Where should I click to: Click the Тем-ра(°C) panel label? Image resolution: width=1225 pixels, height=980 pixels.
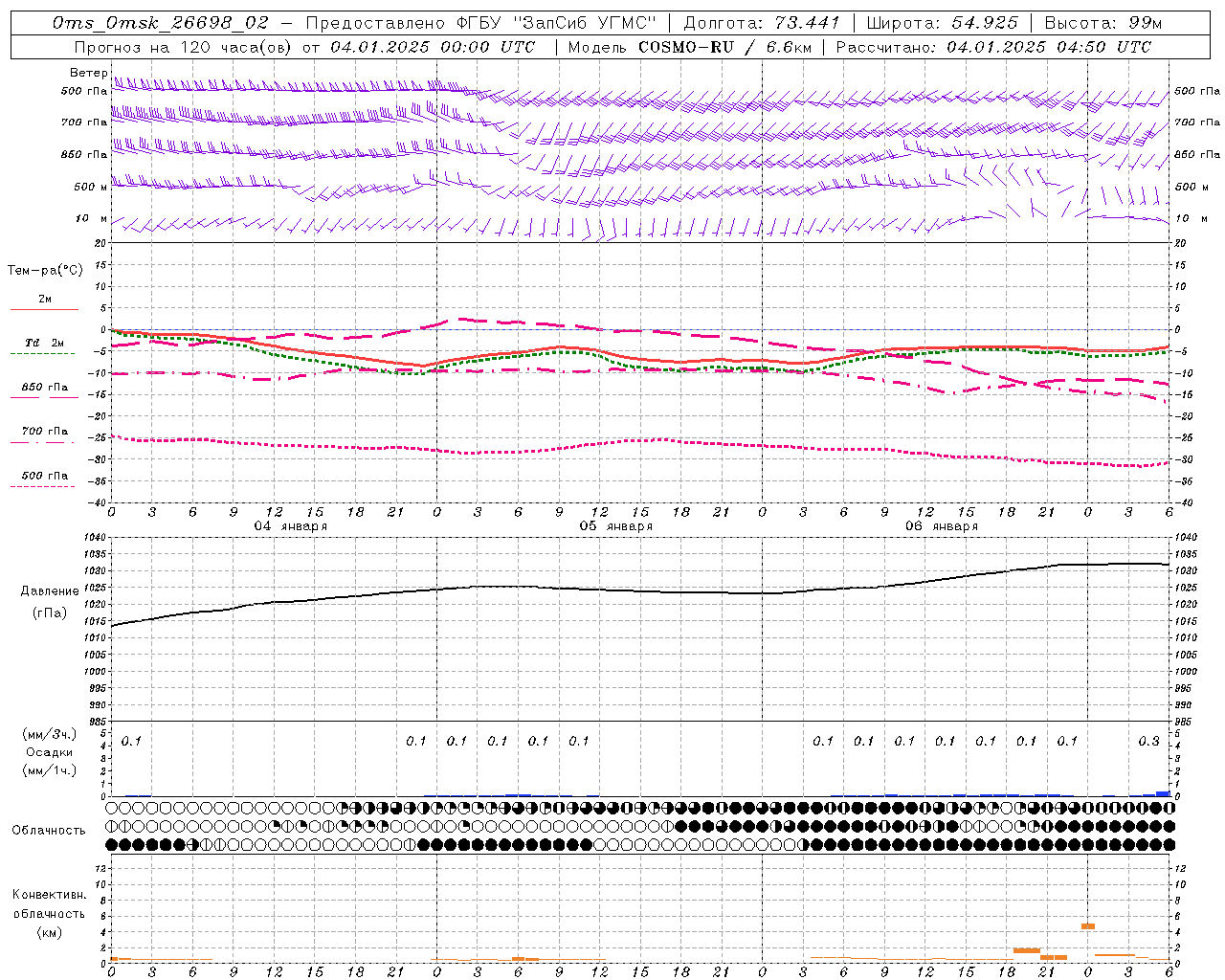point(45,270)
